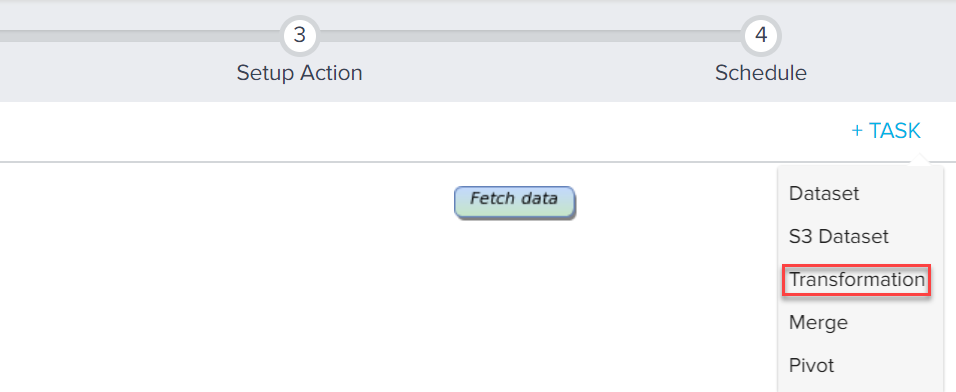Pick Merge in the task dropdown
The height and width of the screenshot is (392, 956).
[x=818, y=322]
